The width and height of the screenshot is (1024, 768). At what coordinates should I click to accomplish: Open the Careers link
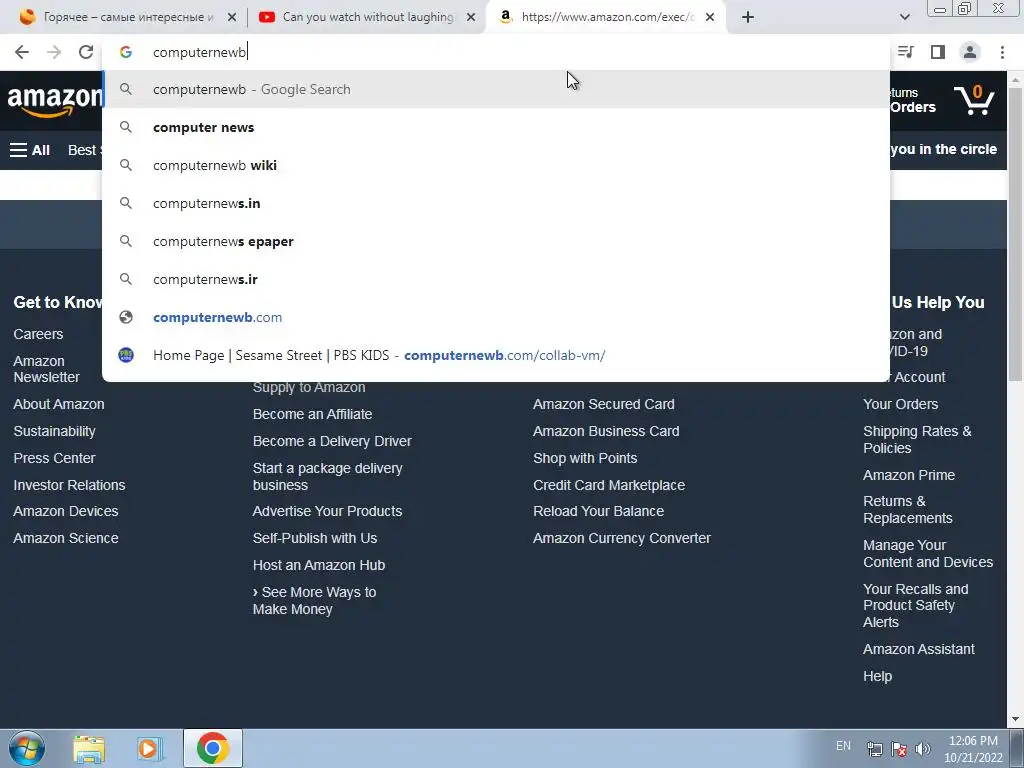tap(38, 334)
